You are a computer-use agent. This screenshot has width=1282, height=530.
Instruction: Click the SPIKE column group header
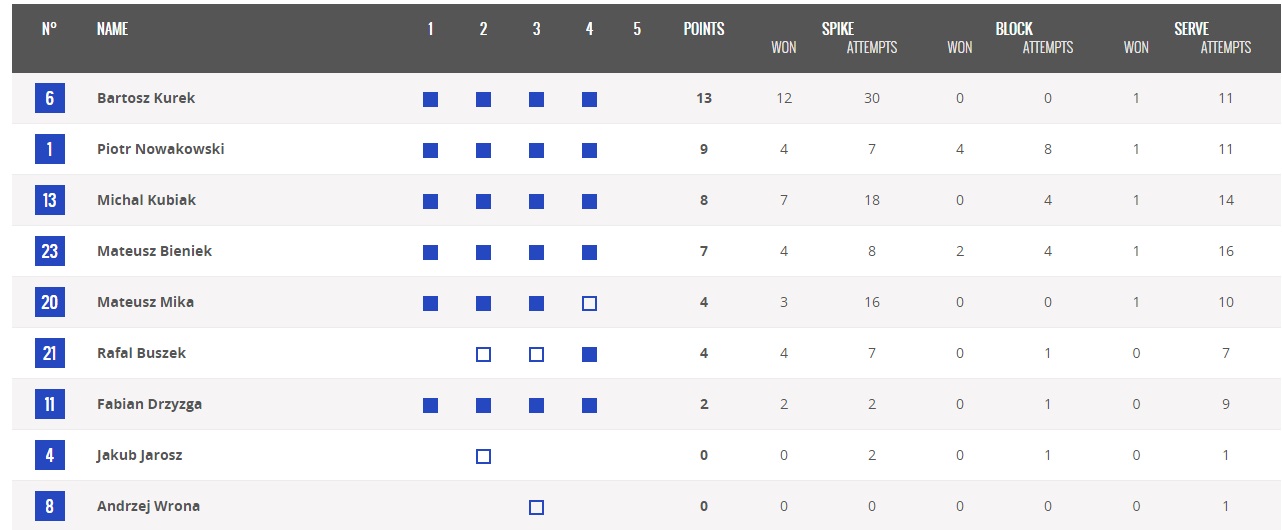click(838, 29)
